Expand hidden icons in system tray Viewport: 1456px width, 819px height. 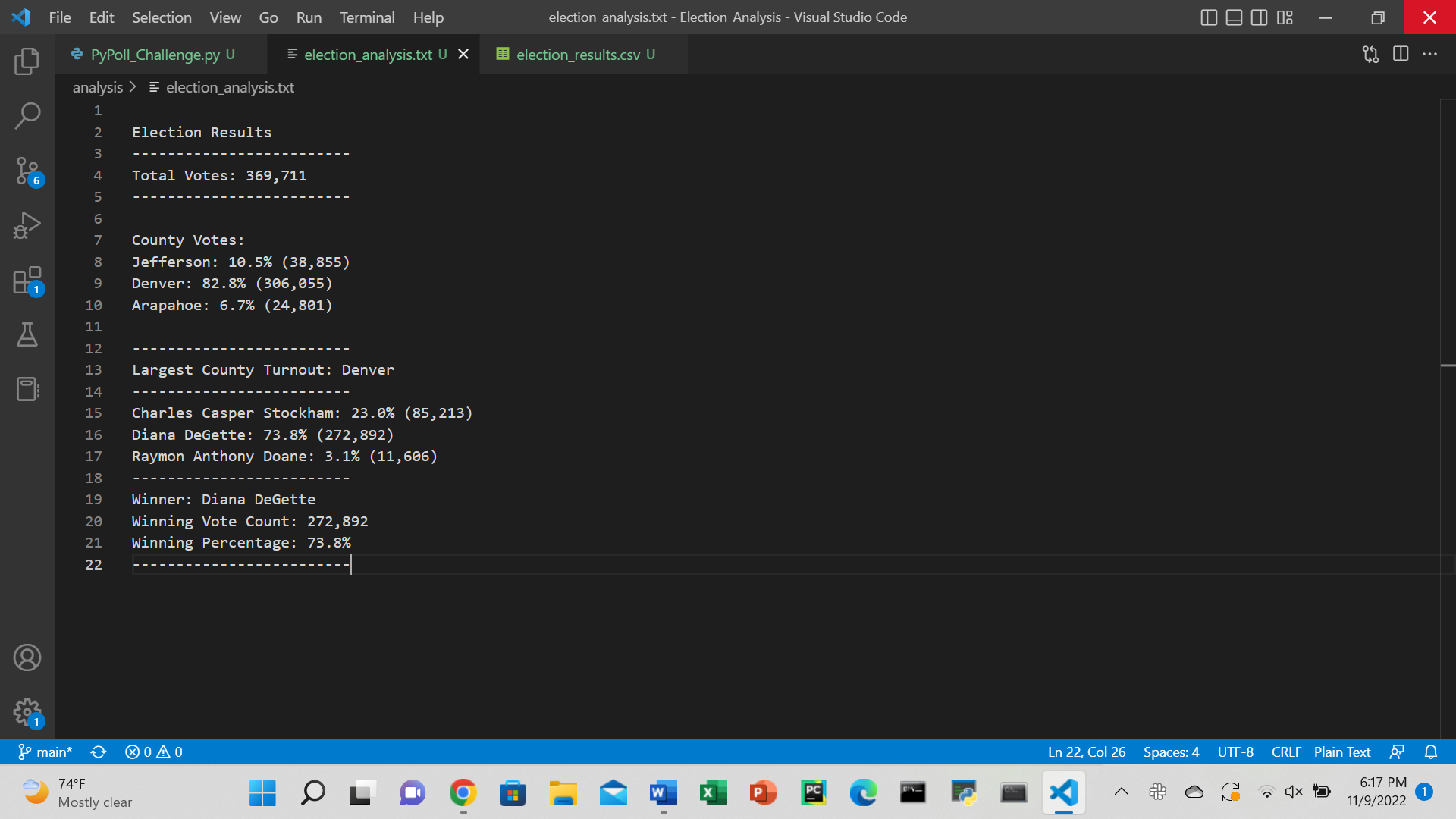[x=1120, y=793]
